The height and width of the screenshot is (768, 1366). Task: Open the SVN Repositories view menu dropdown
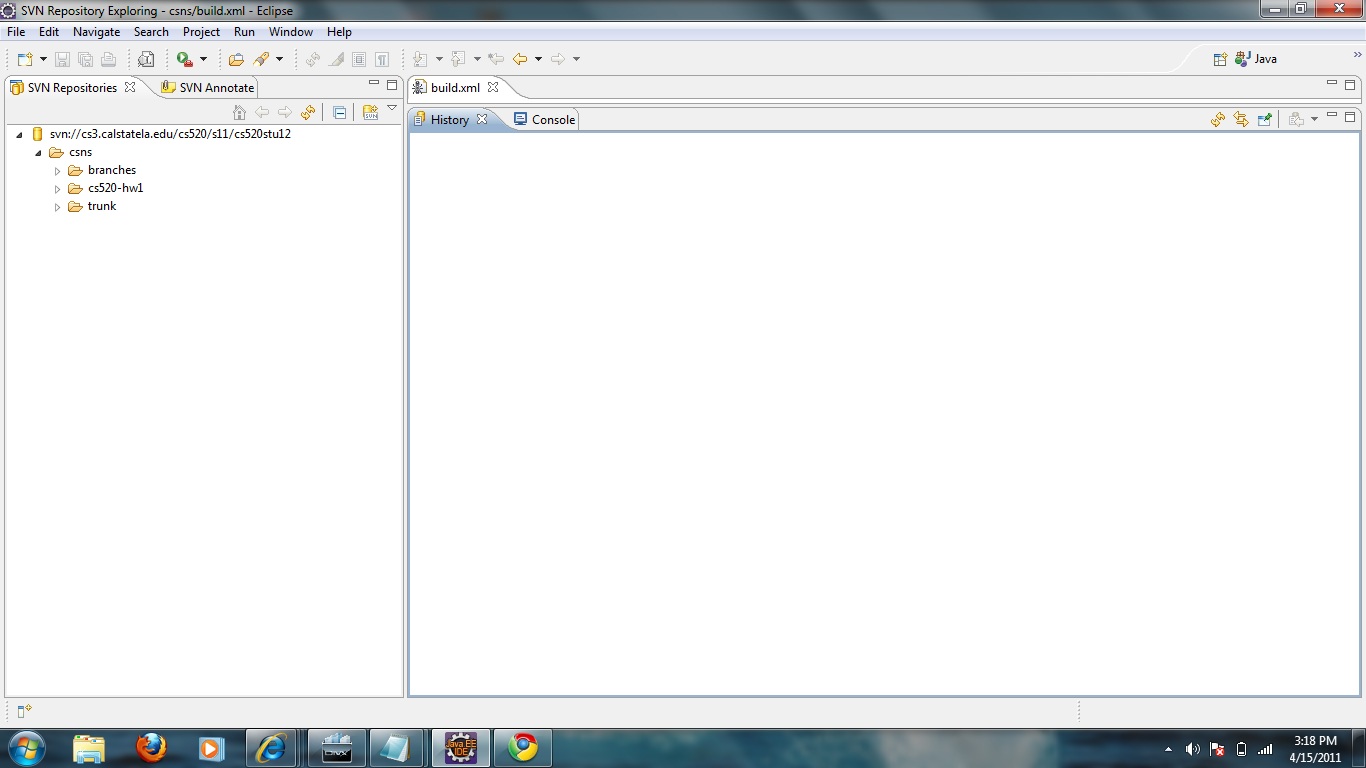coord(392,109)
